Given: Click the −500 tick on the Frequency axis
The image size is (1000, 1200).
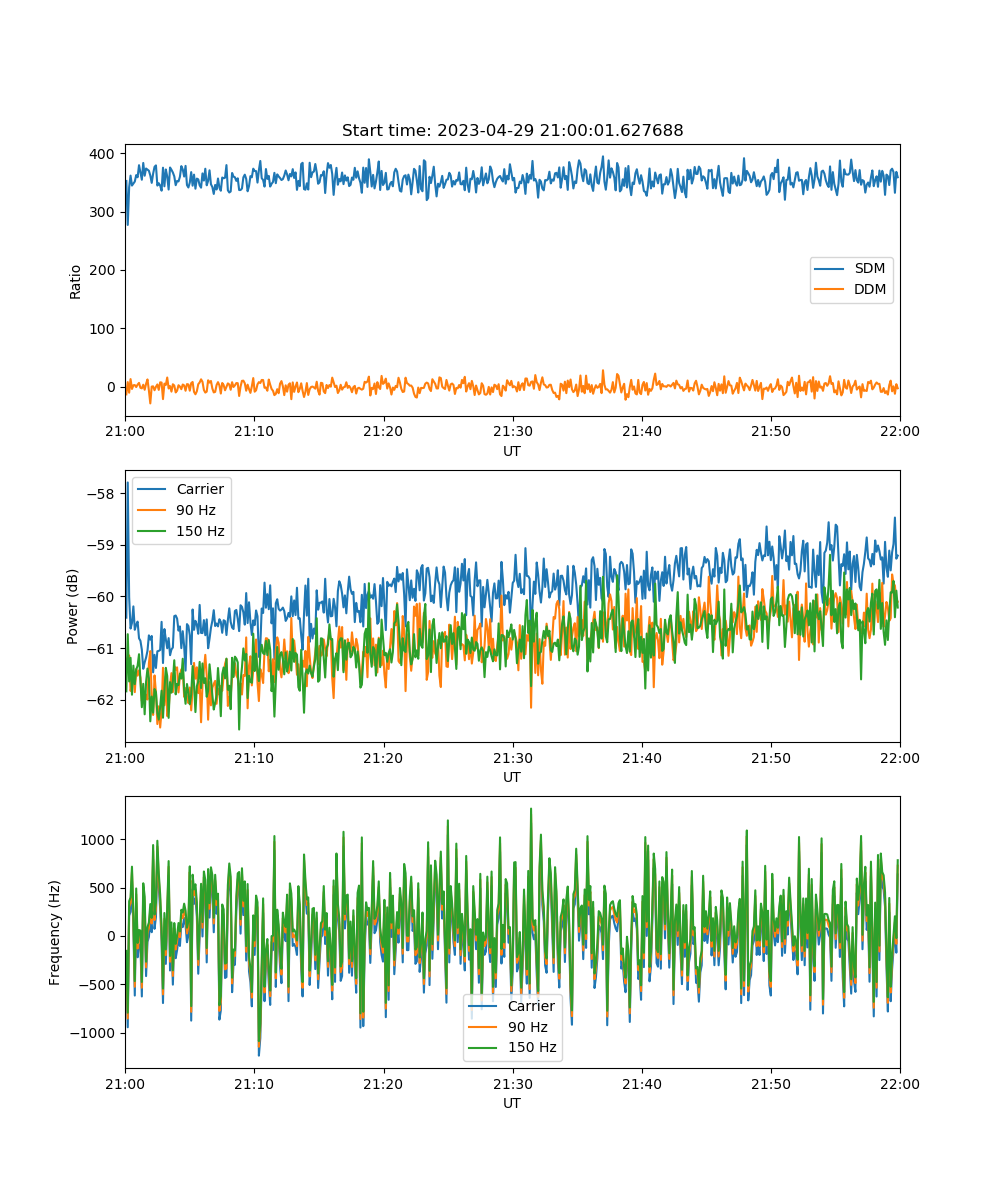Looking at the screenshot, I should point(97,985).
